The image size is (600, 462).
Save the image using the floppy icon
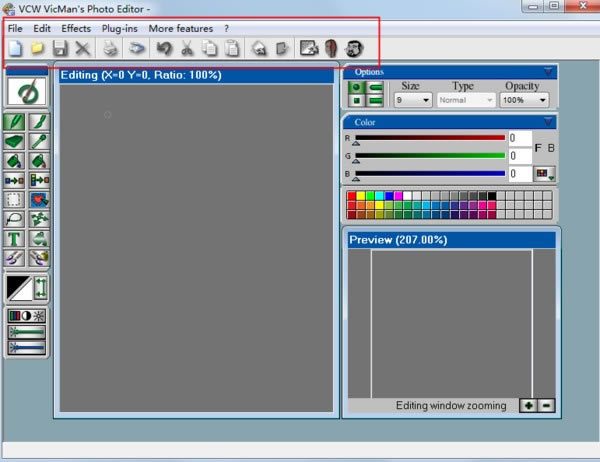[60, 49]
